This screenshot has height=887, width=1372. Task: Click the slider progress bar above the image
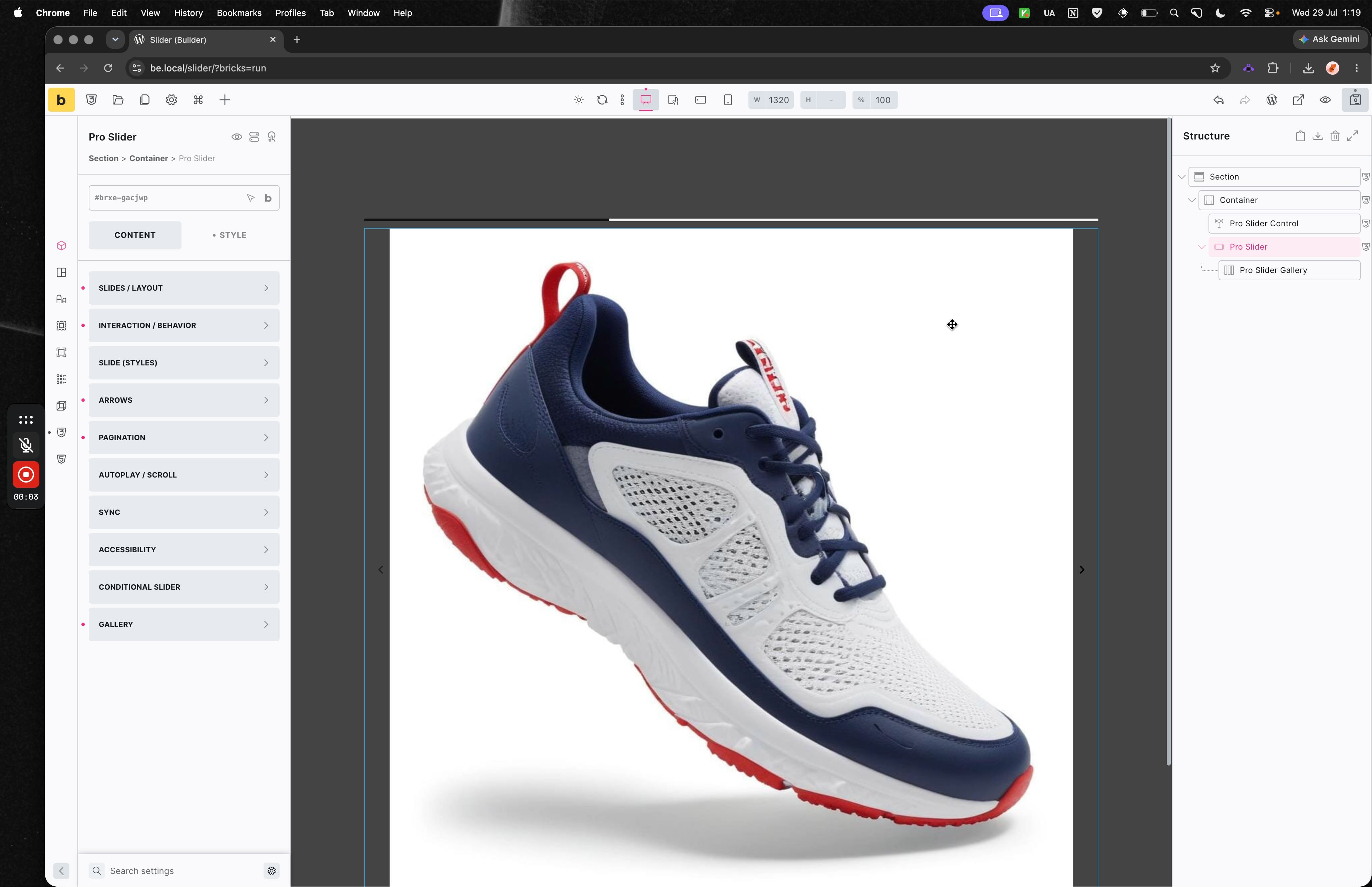tap(731, 220)
